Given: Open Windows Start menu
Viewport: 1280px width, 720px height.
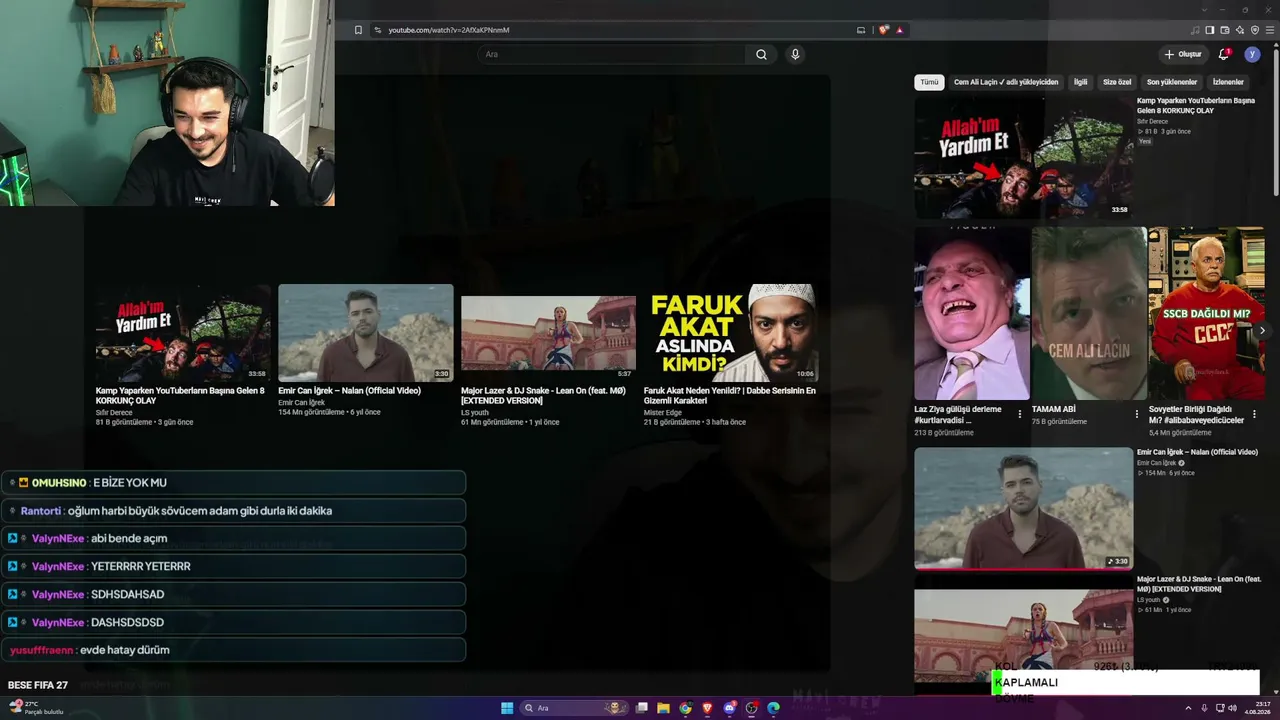Looking at the screenshot, I should click(x=507, y=708).
